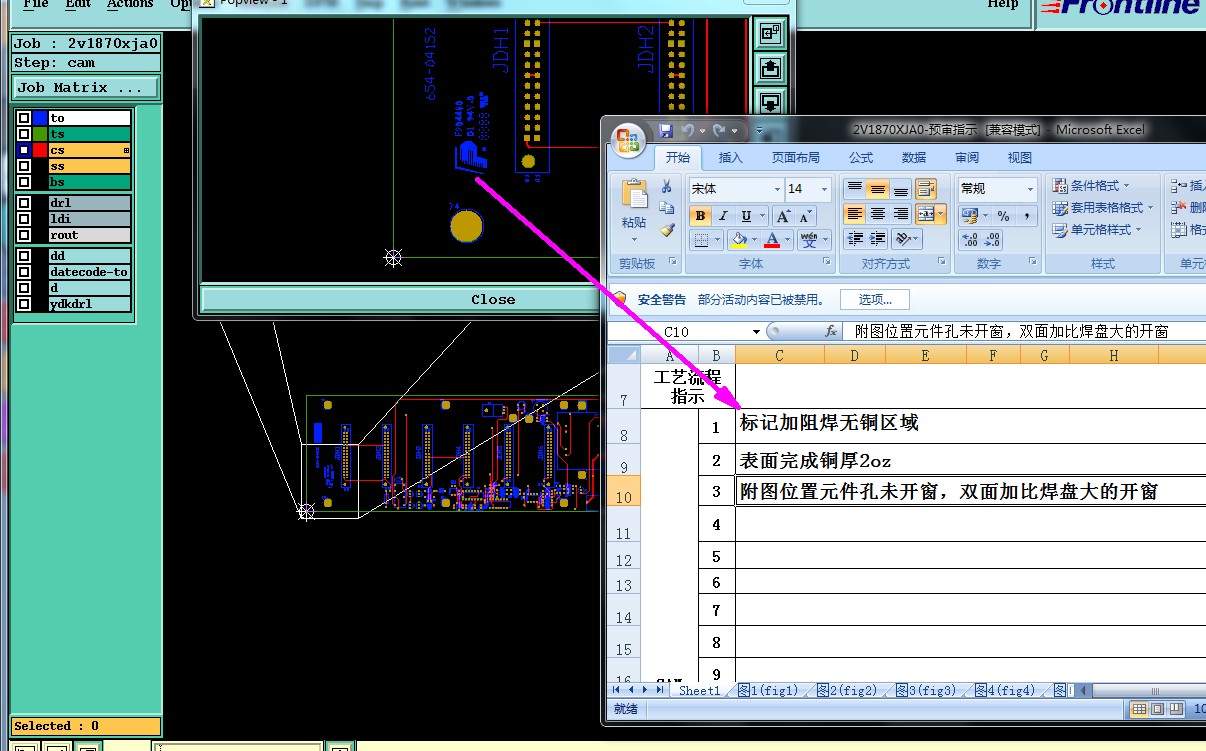Click the Merge and Center icon
Image resolution: width=1206 pixels, height=751 pixels.
pyautogui.click(x=925, y=214)
